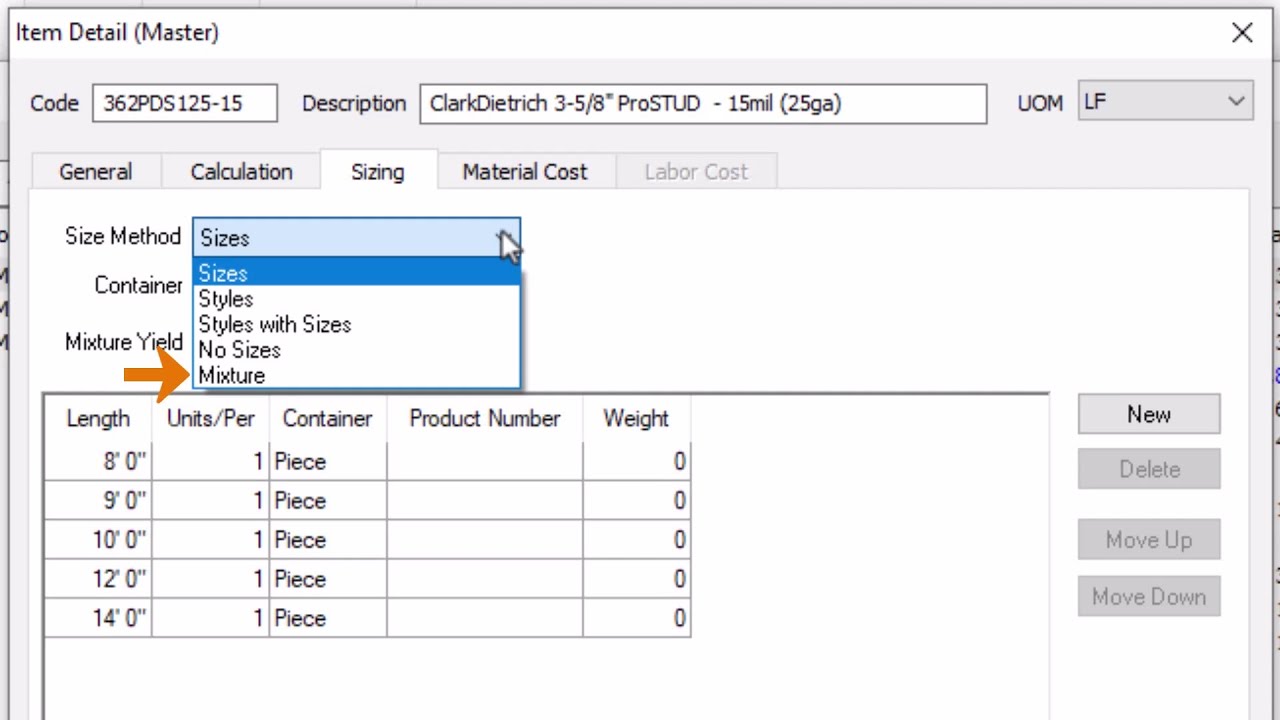
Task: Click the Product Number column header
Action: point(484,419)
